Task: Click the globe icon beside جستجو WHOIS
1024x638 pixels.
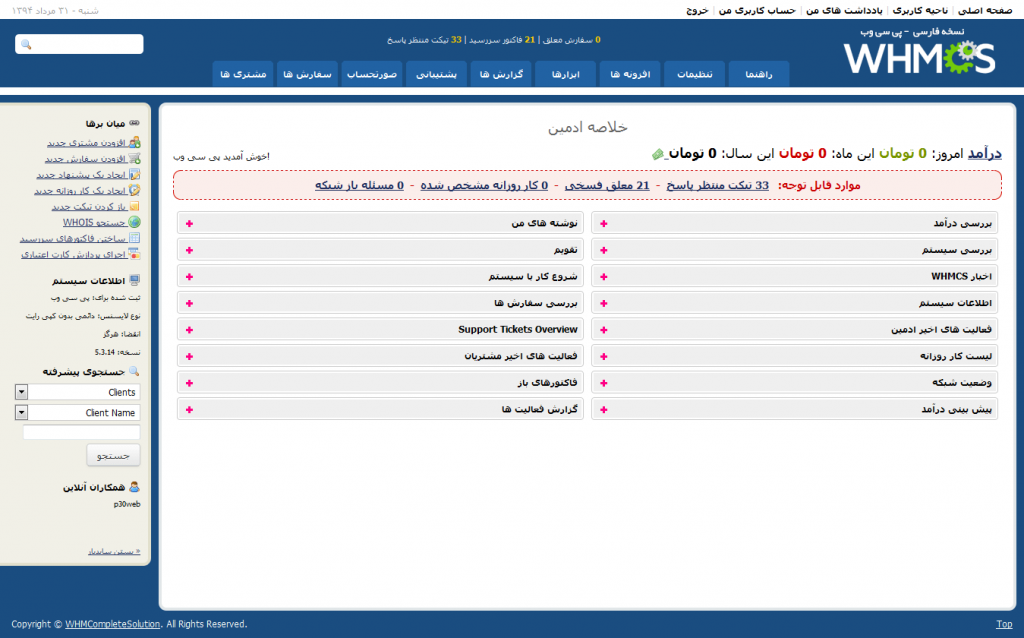Action: point(135,222)
